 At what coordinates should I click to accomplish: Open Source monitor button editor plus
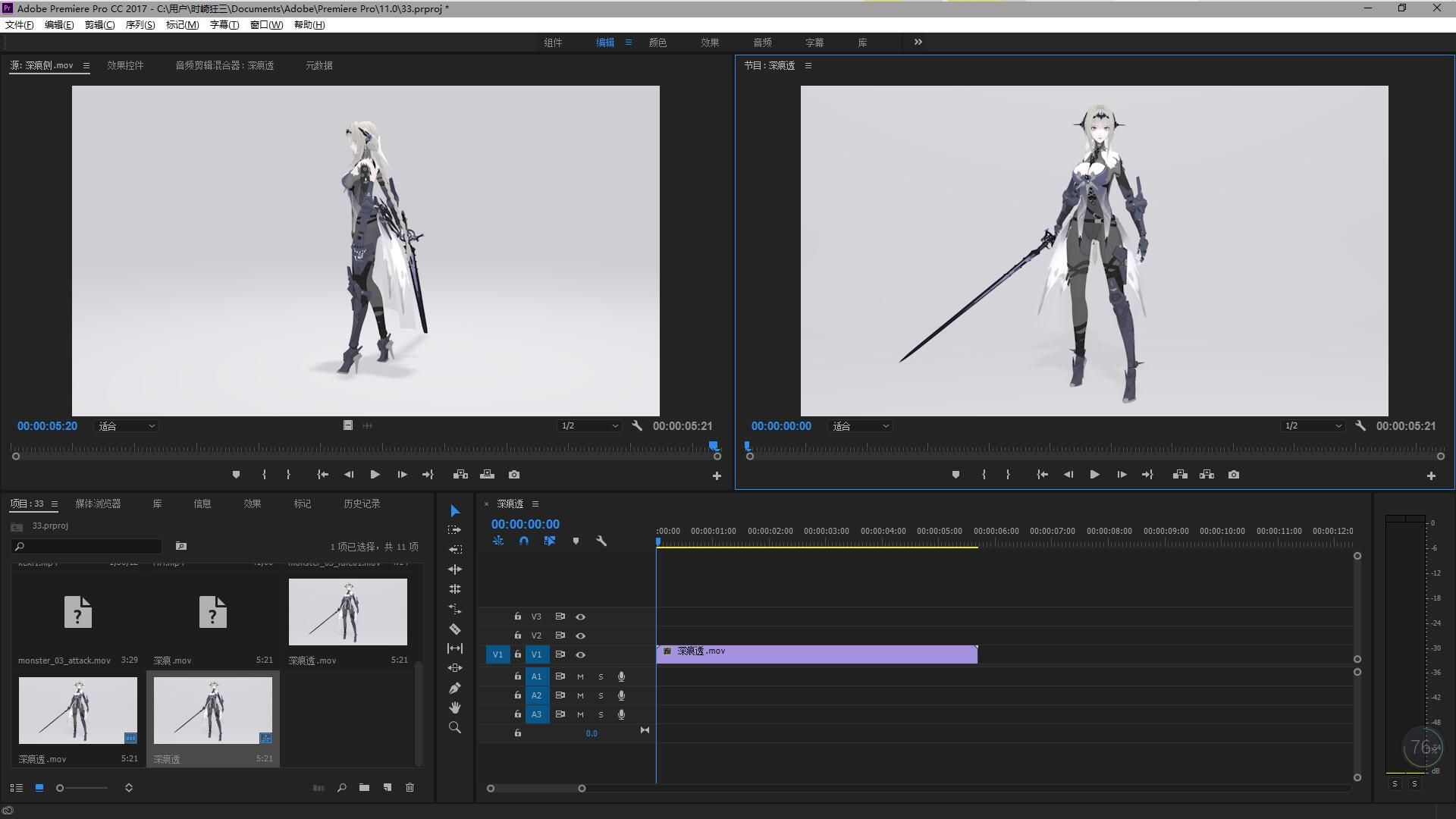pos(717,476)
